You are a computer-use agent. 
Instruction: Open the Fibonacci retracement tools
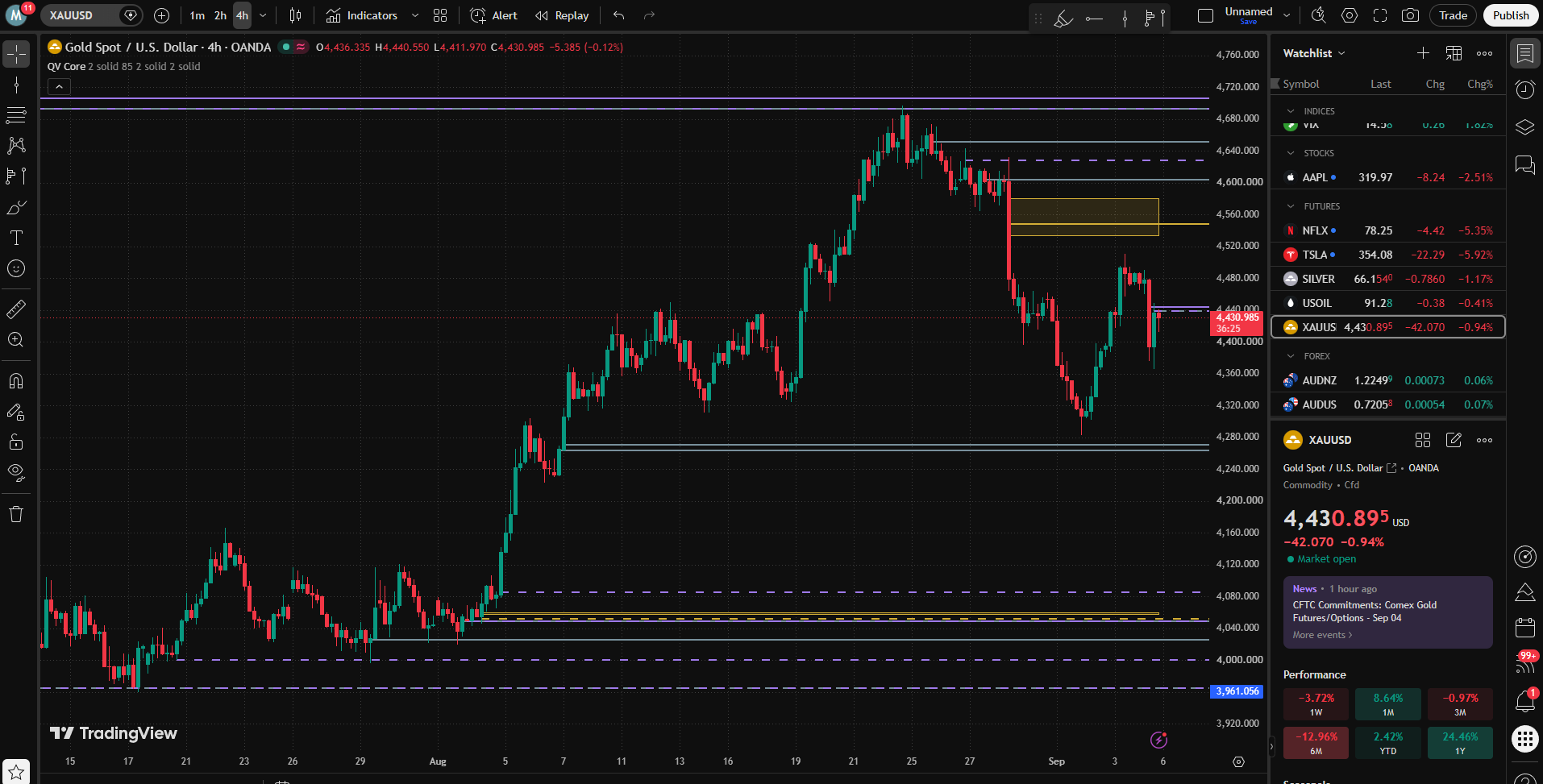point(16,115)
